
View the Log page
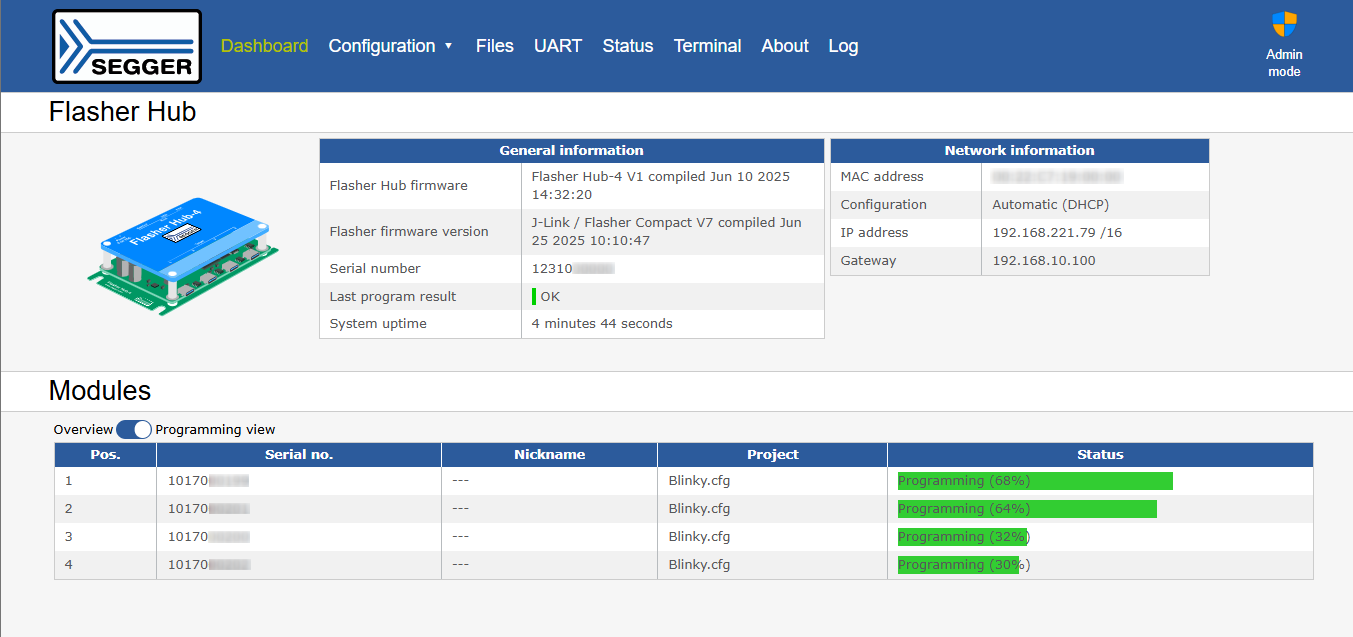coord(843,46)
